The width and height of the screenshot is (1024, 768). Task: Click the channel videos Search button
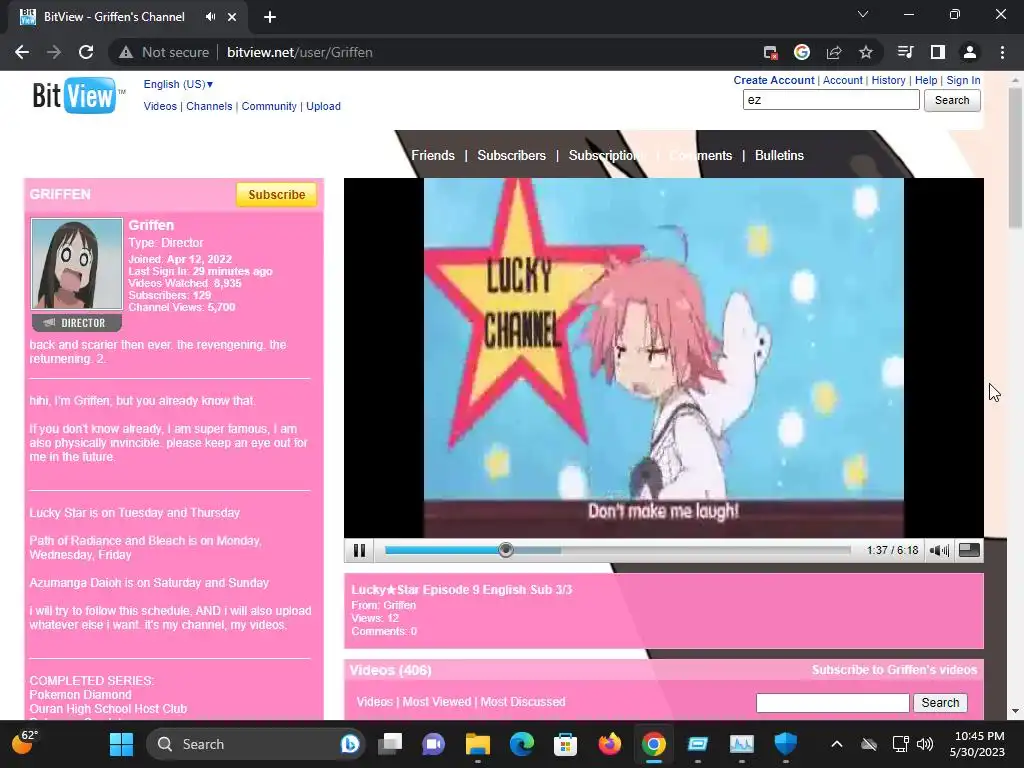(x=940, y=703)
